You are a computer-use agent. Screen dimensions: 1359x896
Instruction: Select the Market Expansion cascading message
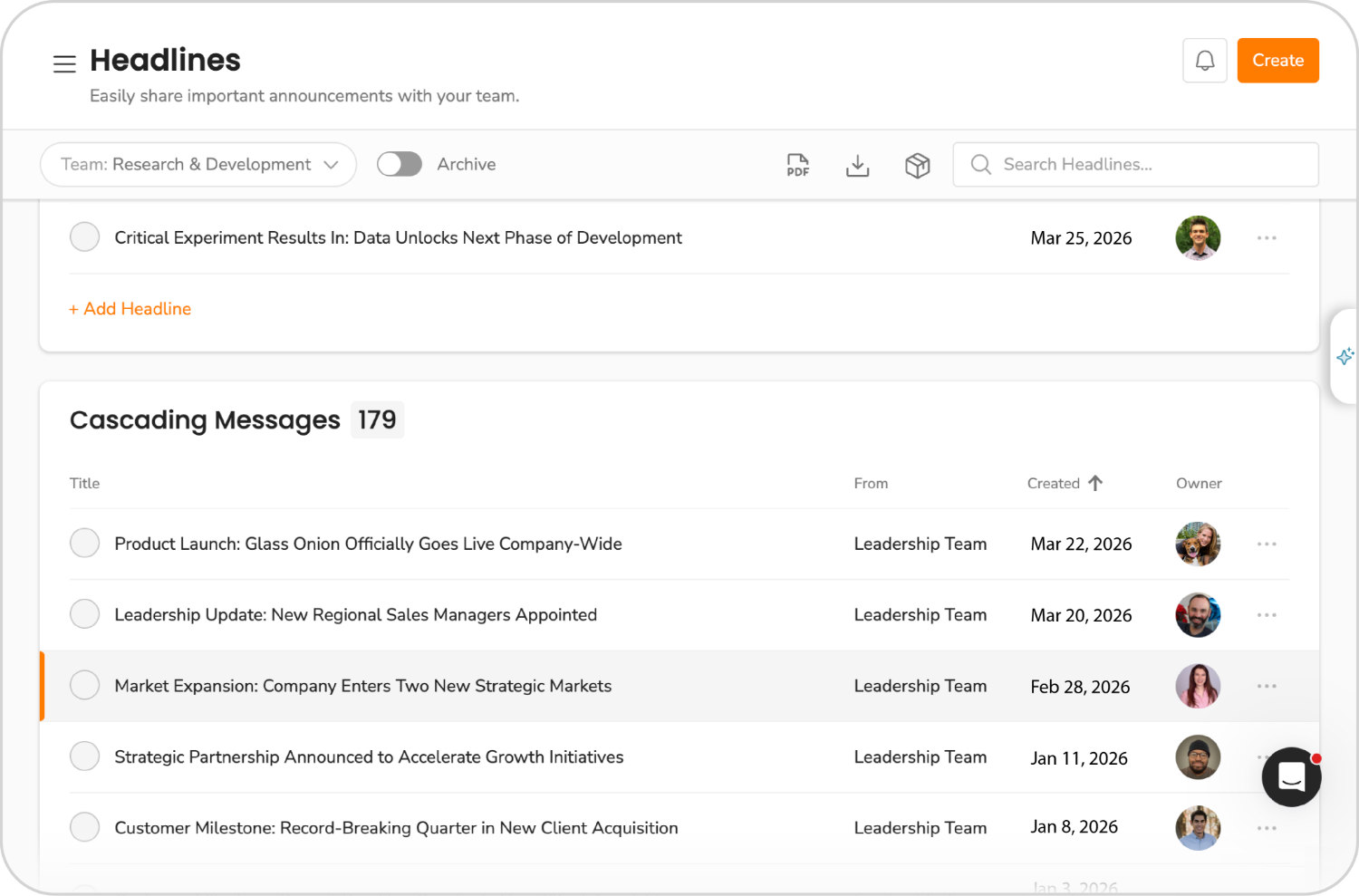coord(362,686)
